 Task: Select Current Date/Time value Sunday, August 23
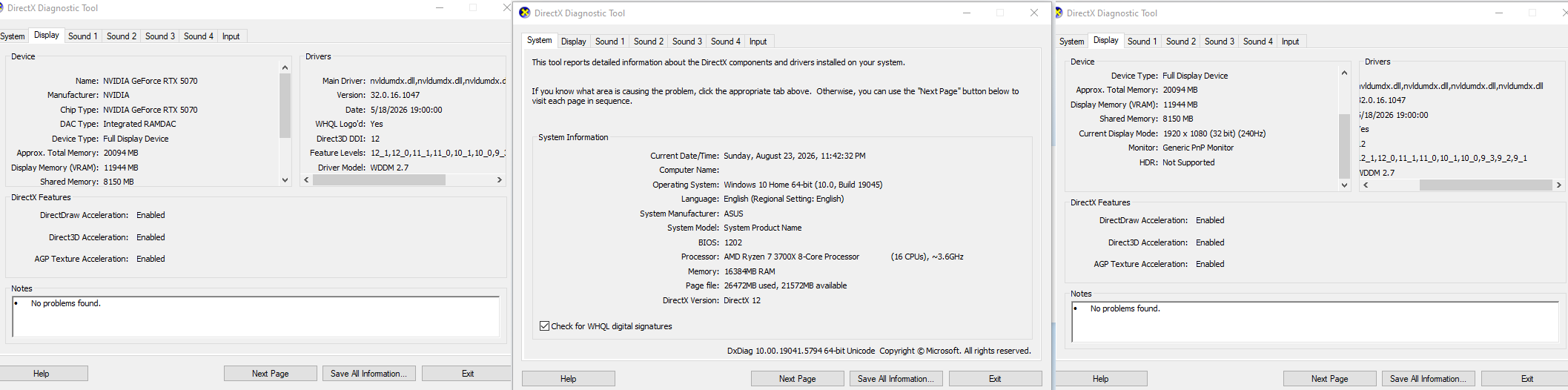[x=795, y=156]
